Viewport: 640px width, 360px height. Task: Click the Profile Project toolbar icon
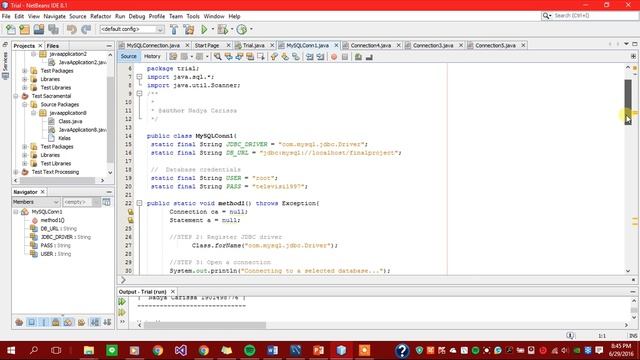[x=242, y=29]
